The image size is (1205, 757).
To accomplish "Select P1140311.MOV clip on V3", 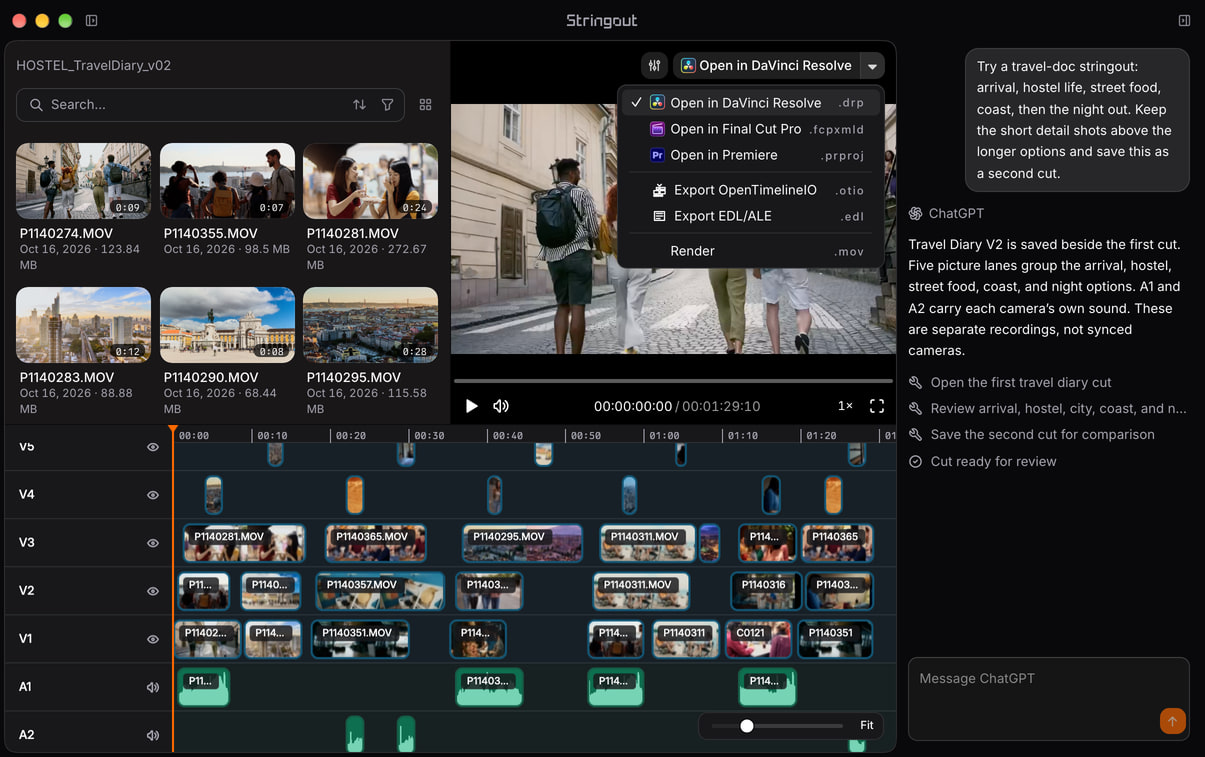I will click(648, 543).
